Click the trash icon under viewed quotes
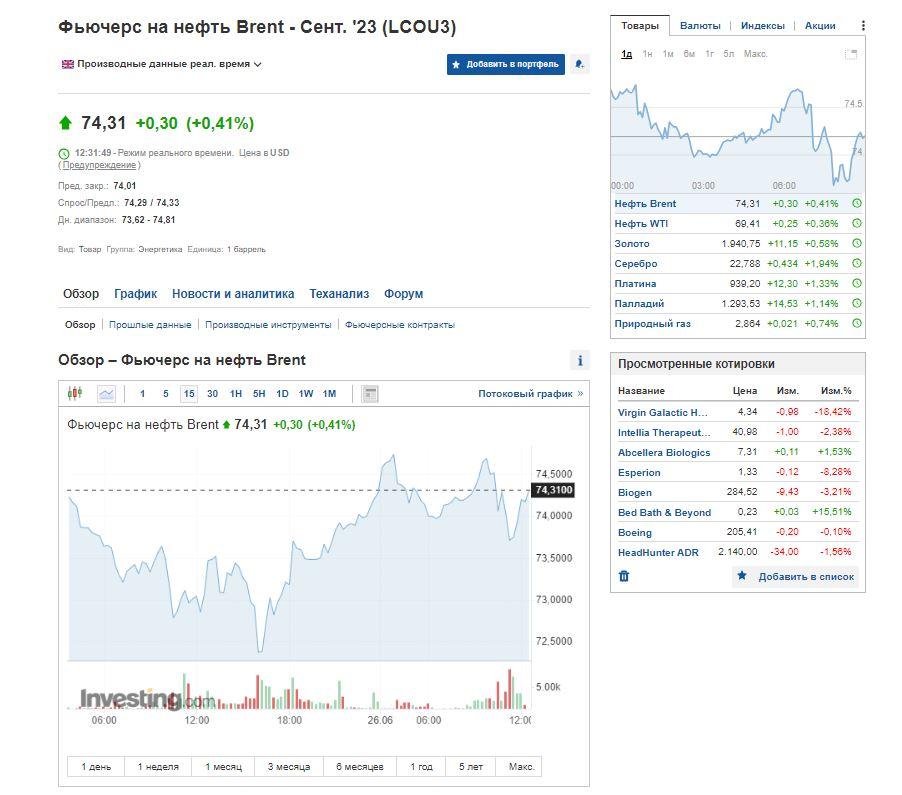This screenshot has width=902, height=795. (624, 576)
